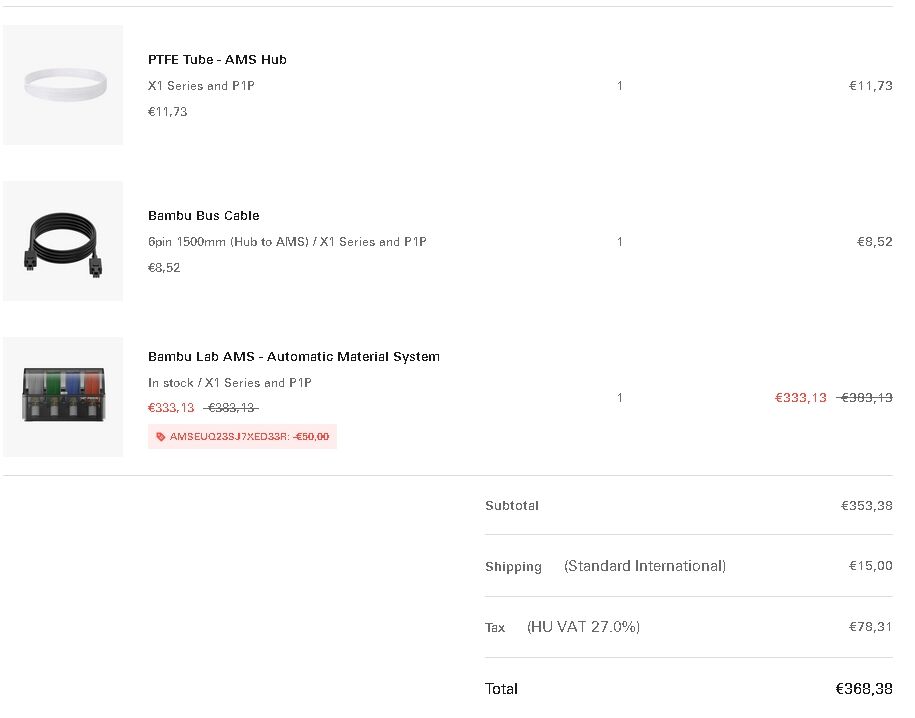915x718 pixels.
Task: Click the Bambu Bus Cable title
Action: pos(204,215)
